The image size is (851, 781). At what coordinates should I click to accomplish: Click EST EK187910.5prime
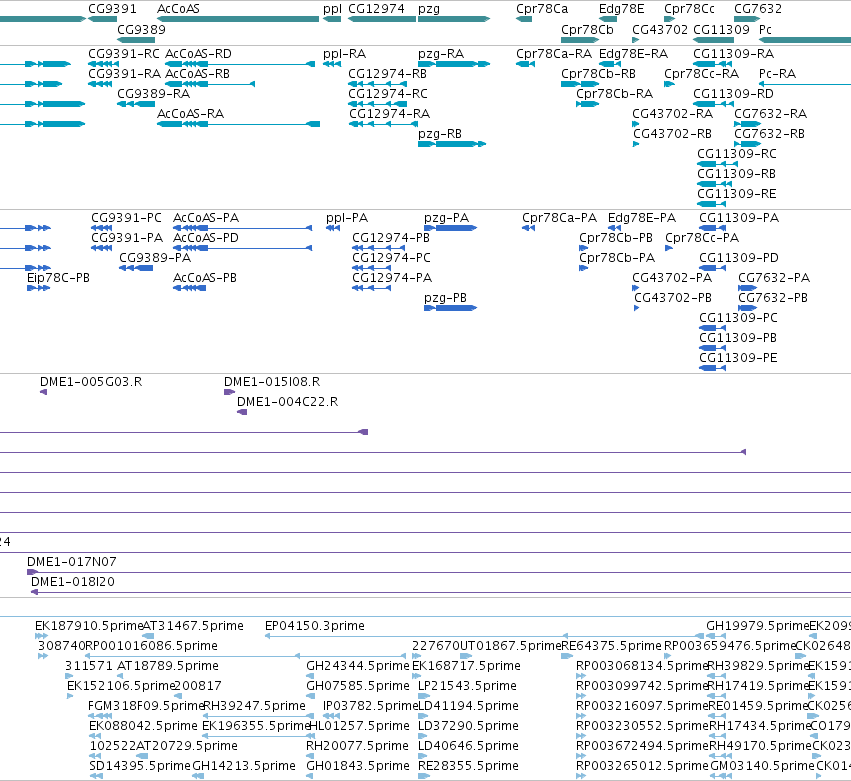point(41,636)
